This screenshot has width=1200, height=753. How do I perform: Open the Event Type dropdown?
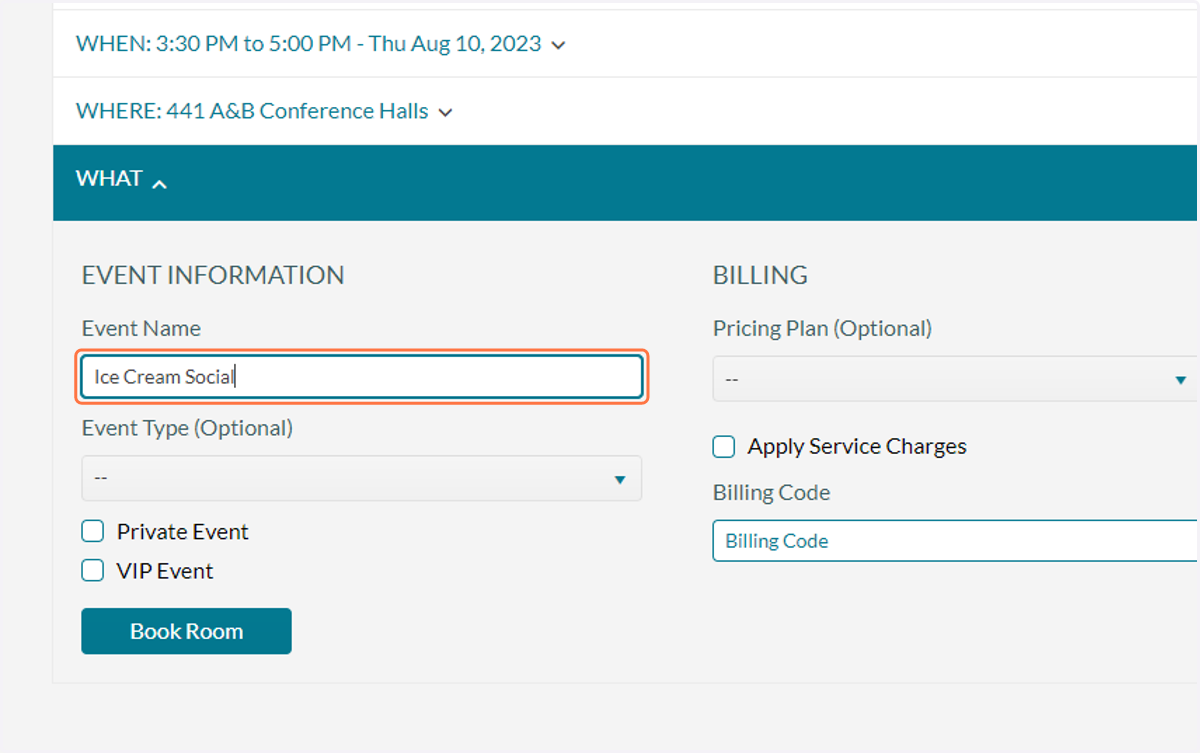362,478
